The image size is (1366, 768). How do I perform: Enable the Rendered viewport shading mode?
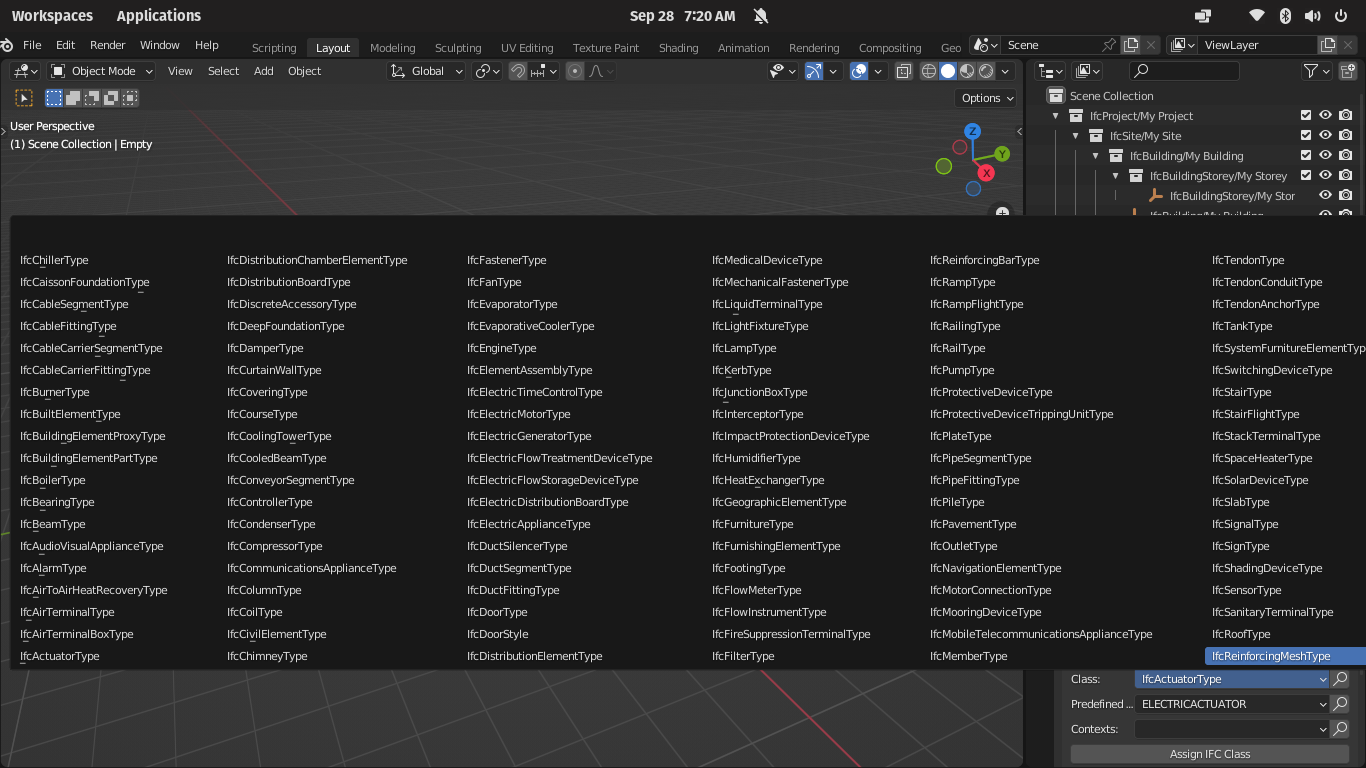tap(985, 71)
